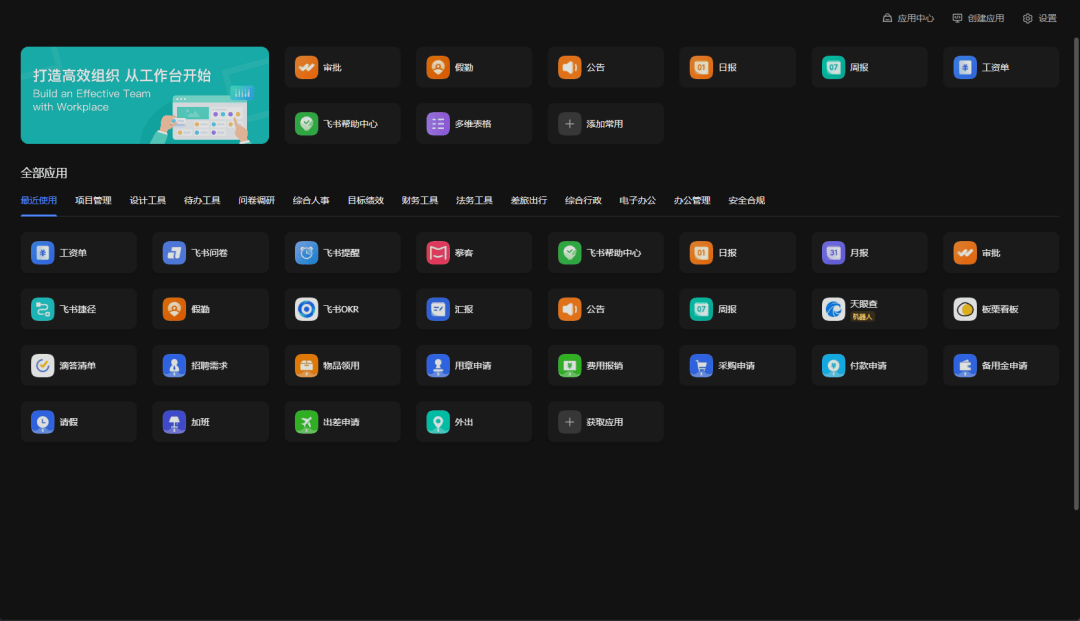This screenshot has height=621, width=1080.
Task: Switch to the 办公管理 tab
Action: (x=692, y=200)
